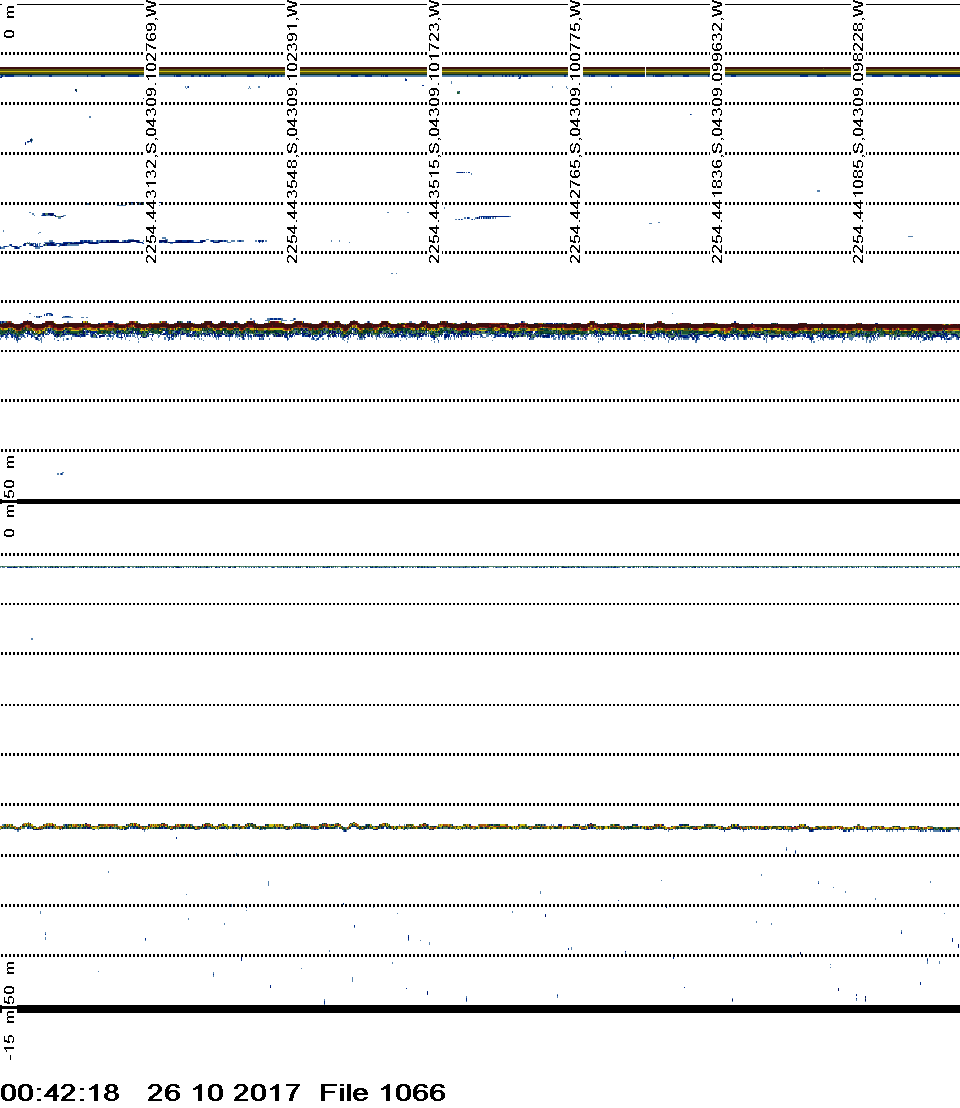Click position marker ending 101723,W
This screenshot has width=960, height=1108.
[x=434, y=132]
